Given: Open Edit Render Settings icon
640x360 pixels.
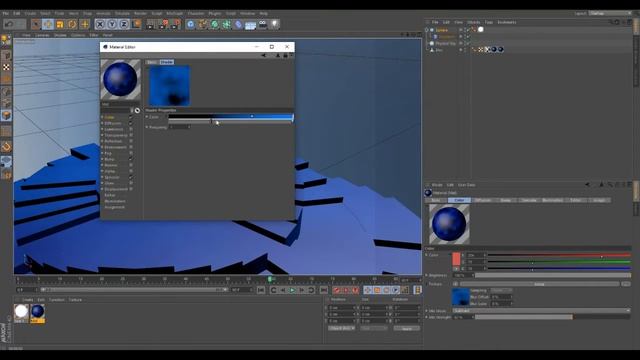Looking at the screenshot, I should (x=176, y=24).
